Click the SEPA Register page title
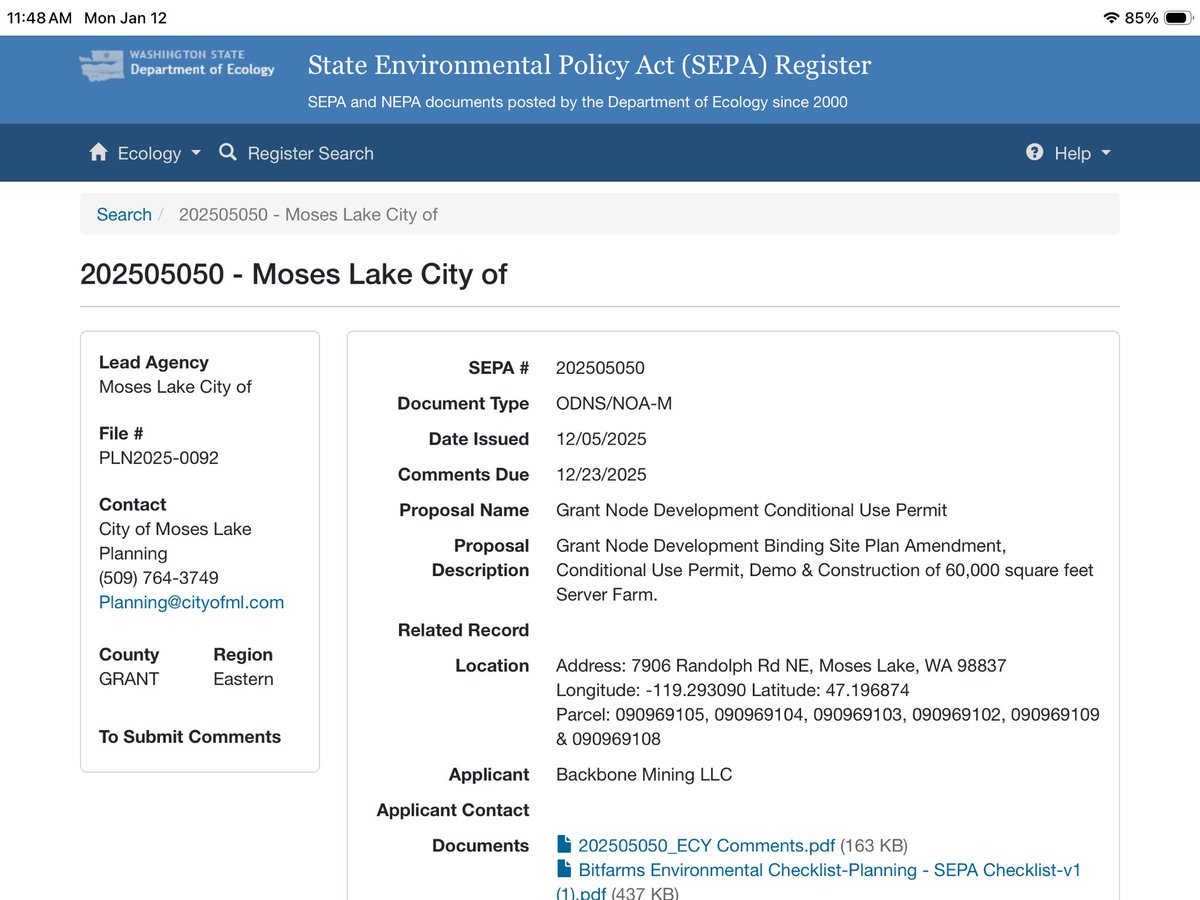The image size is (1200, 900). pyautogui.click(x=590, y=65)
